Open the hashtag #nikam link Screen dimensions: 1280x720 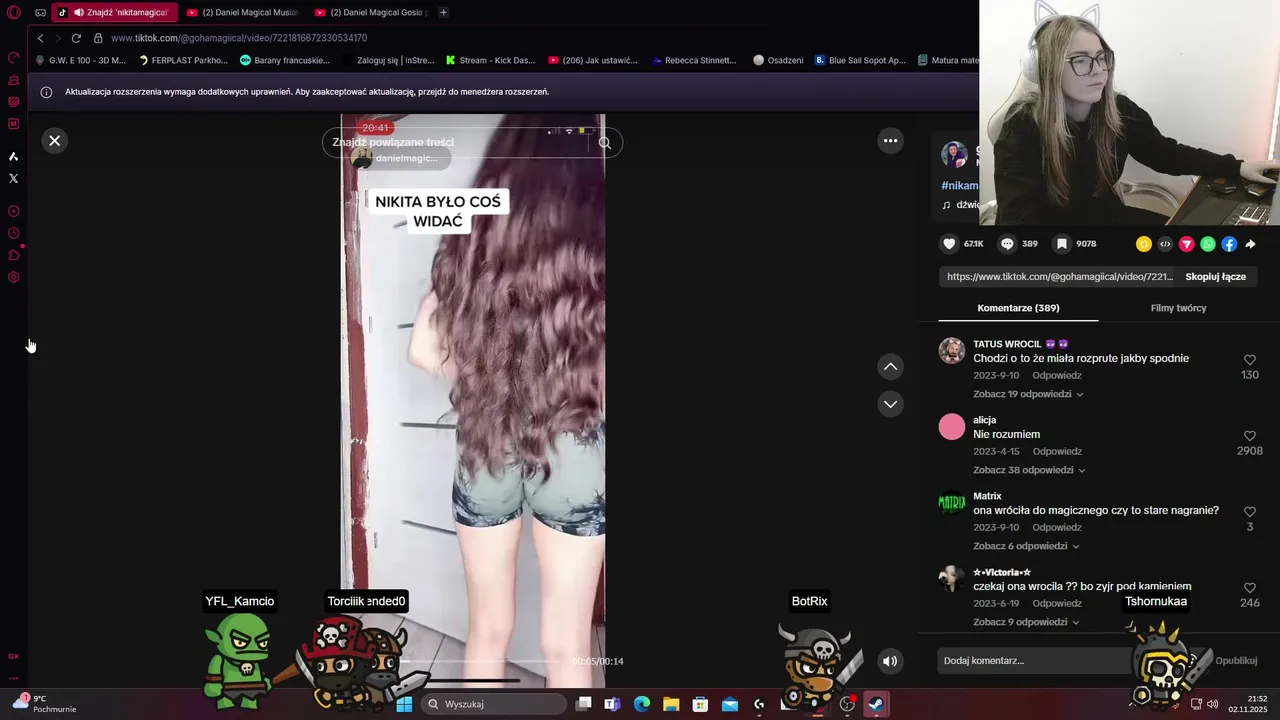click(960, 186)
